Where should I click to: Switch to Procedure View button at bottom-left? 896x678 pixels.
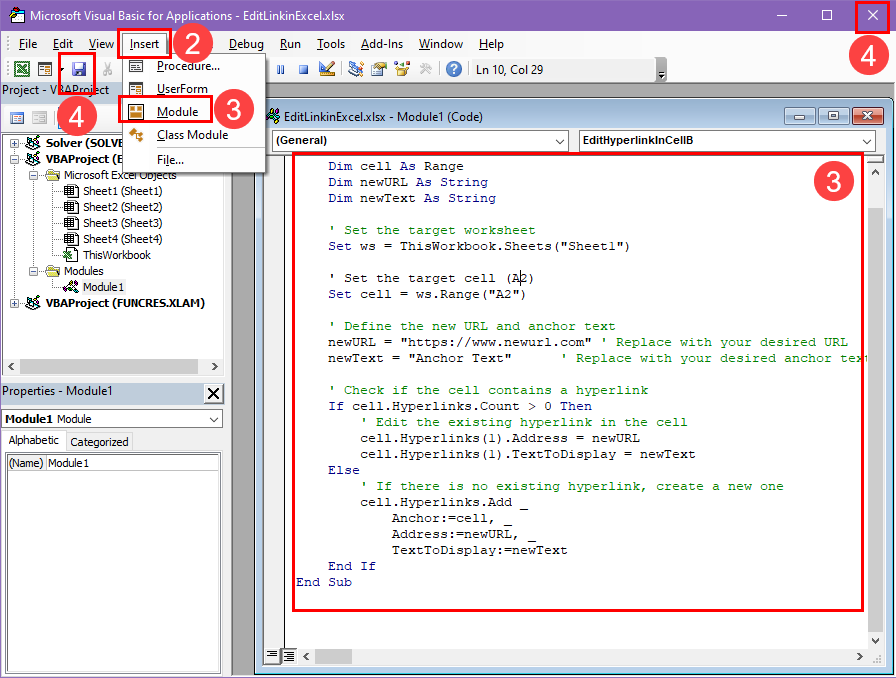pos(272,655)
